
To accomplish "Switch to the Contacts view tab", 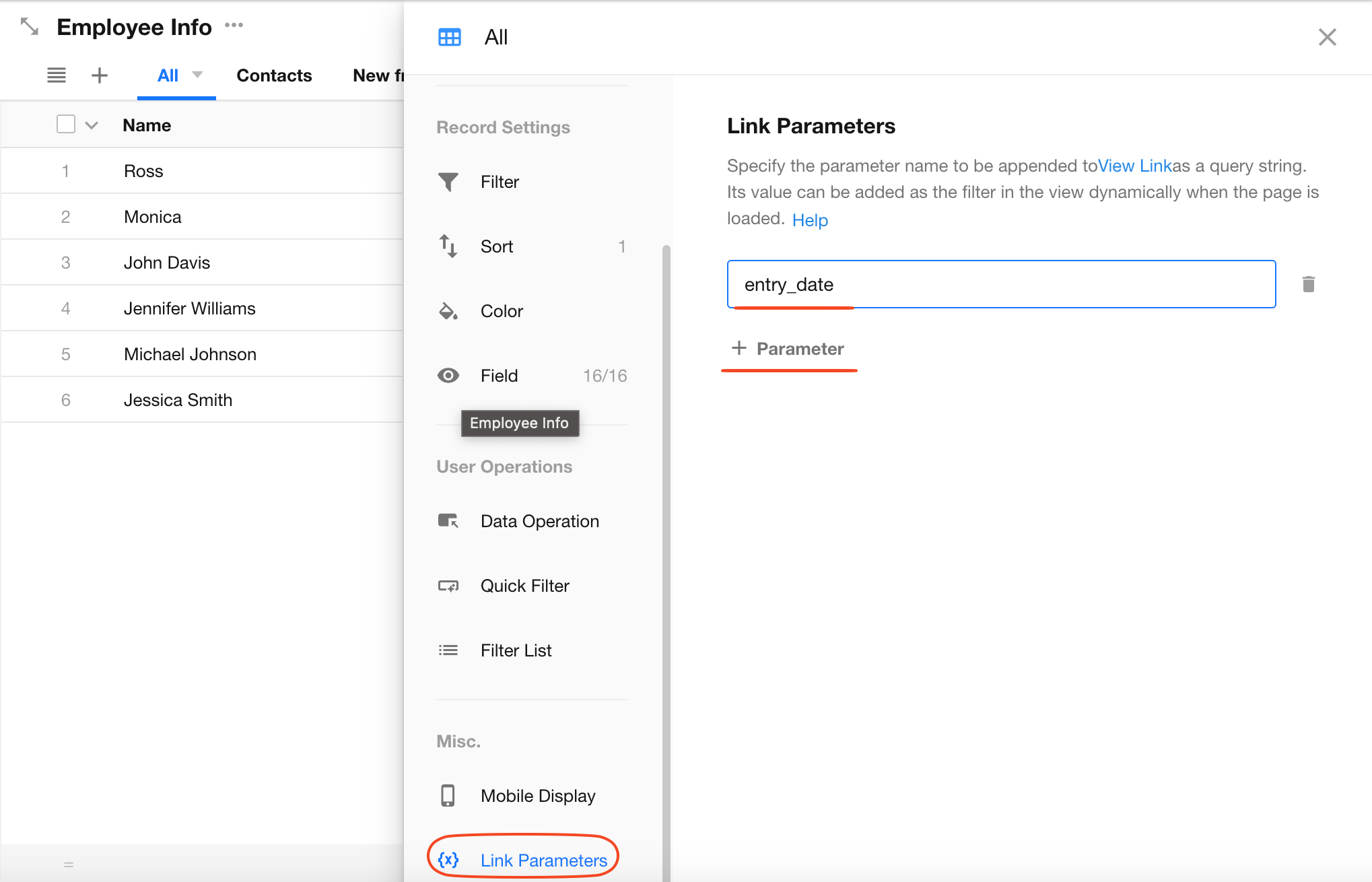I will (x=274, y=75).
